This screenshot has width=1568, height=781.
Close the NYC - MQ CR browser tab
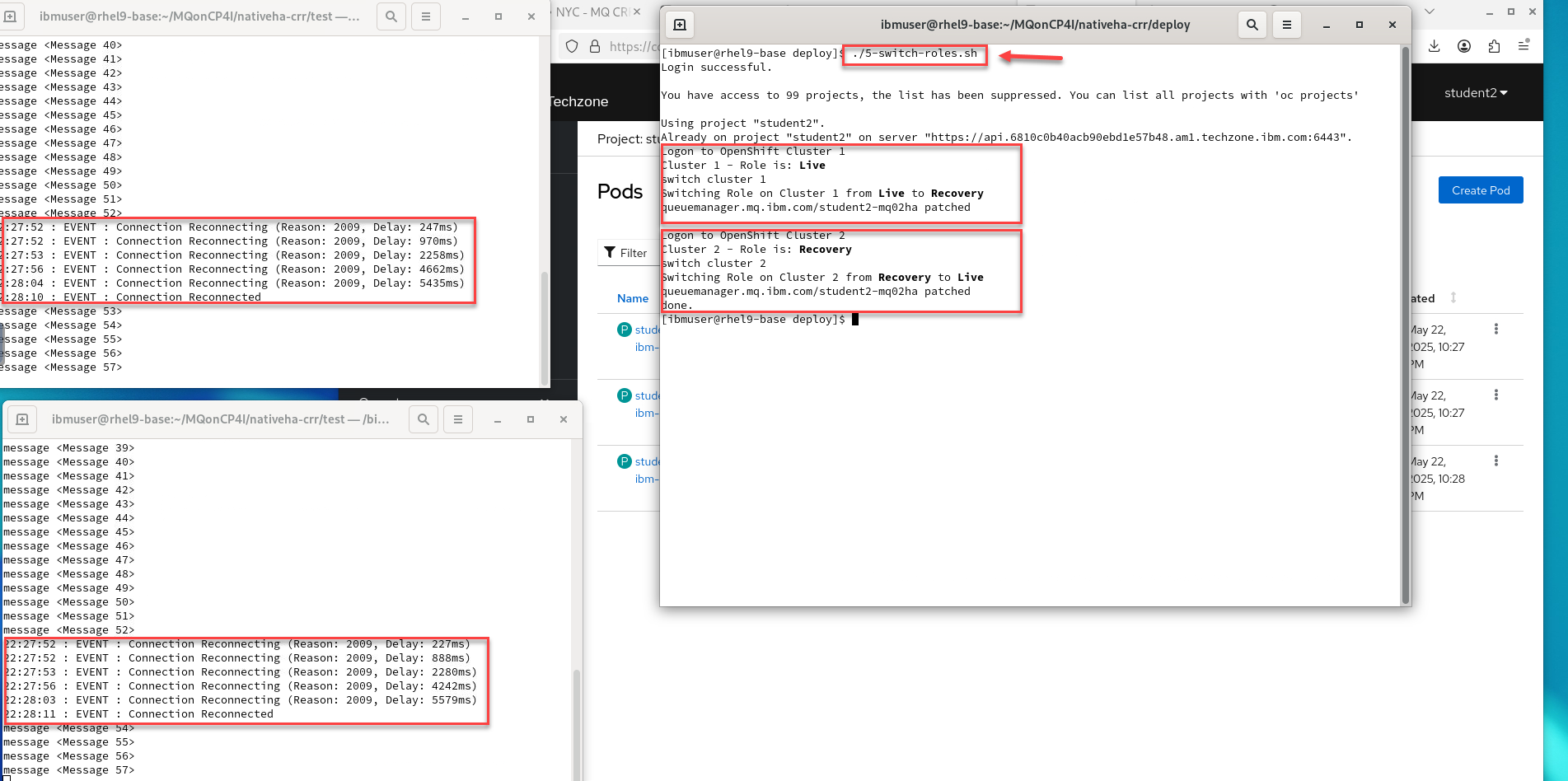[636, 12]
